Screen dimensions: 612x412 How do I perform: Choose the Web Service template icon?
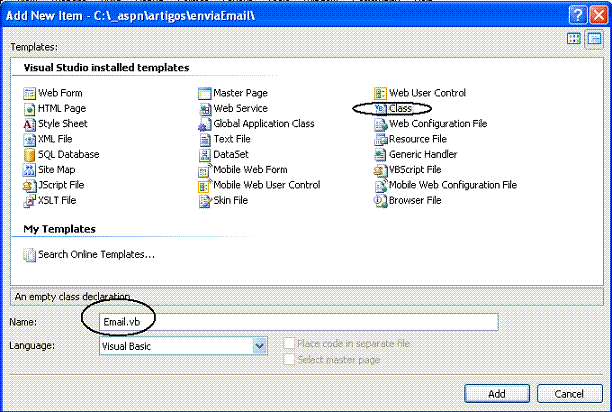[205, 109]
